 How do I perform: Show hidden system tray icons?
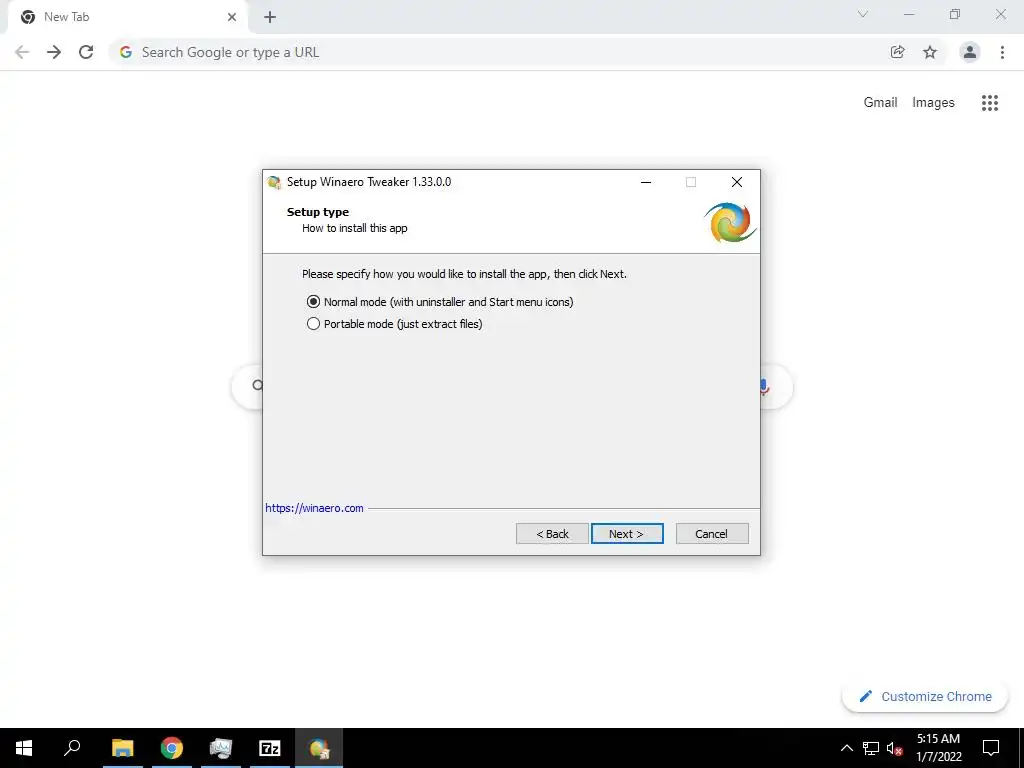pyautogui.click(x=846, y=748)
